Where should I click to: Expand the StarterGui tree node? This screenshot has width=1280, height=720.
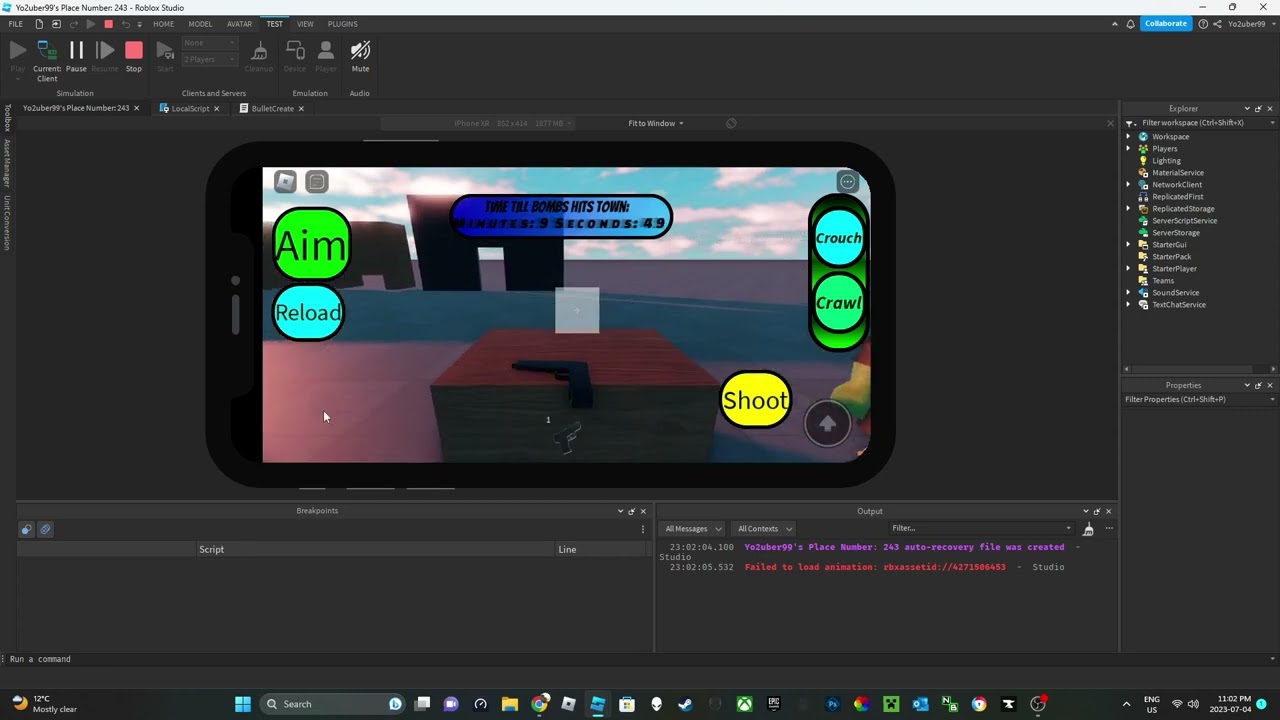tap(1129, 244)
